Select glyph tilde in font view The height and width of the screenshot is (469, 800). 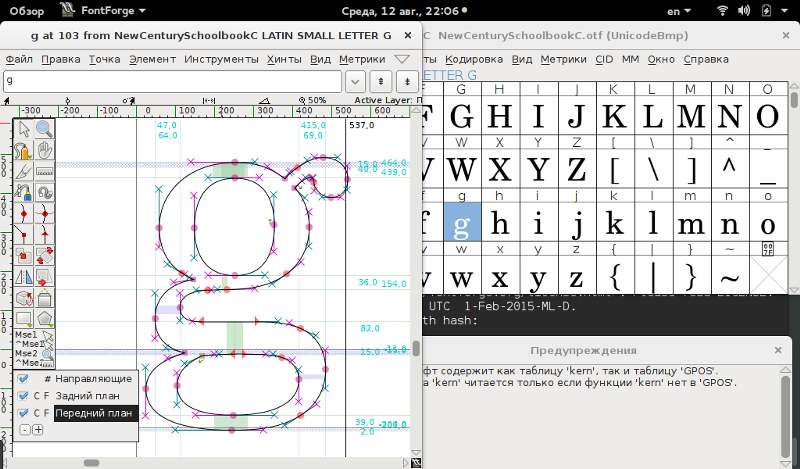(730, 276)
